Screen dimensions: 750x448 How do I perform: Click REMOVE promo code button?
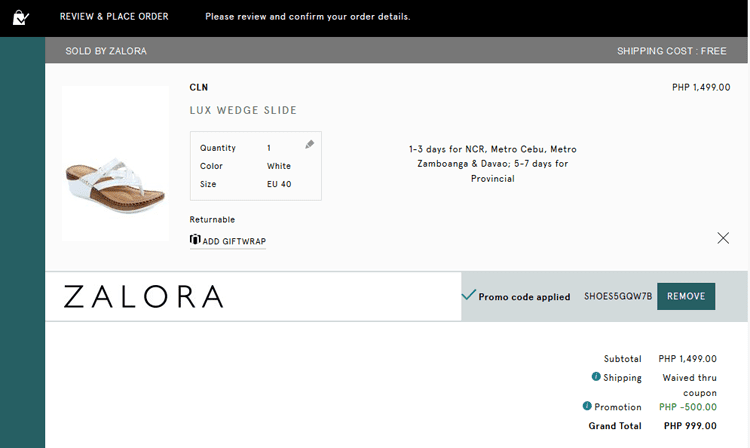click(x=686, y=296)
